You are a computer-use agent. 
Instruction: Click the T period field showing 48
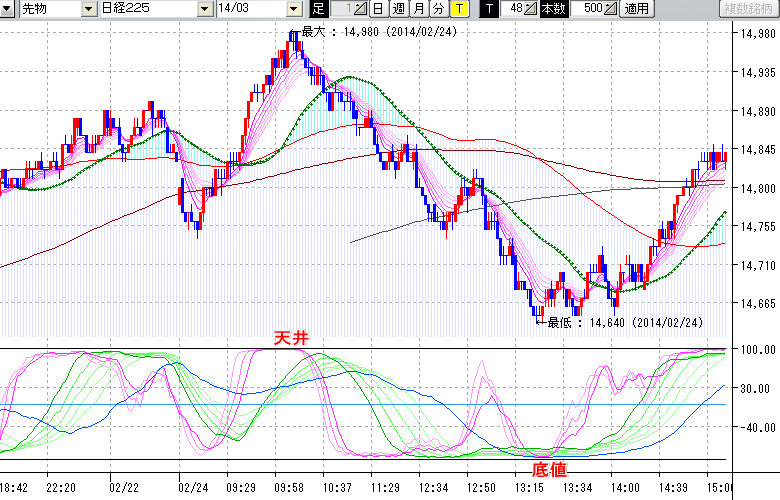pos(514,9)
